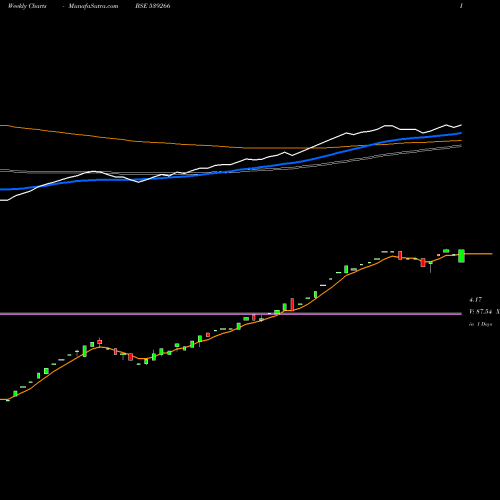Click the 'Weekly Charts' title text
500x500 pixels.
(x=27, y=6)
